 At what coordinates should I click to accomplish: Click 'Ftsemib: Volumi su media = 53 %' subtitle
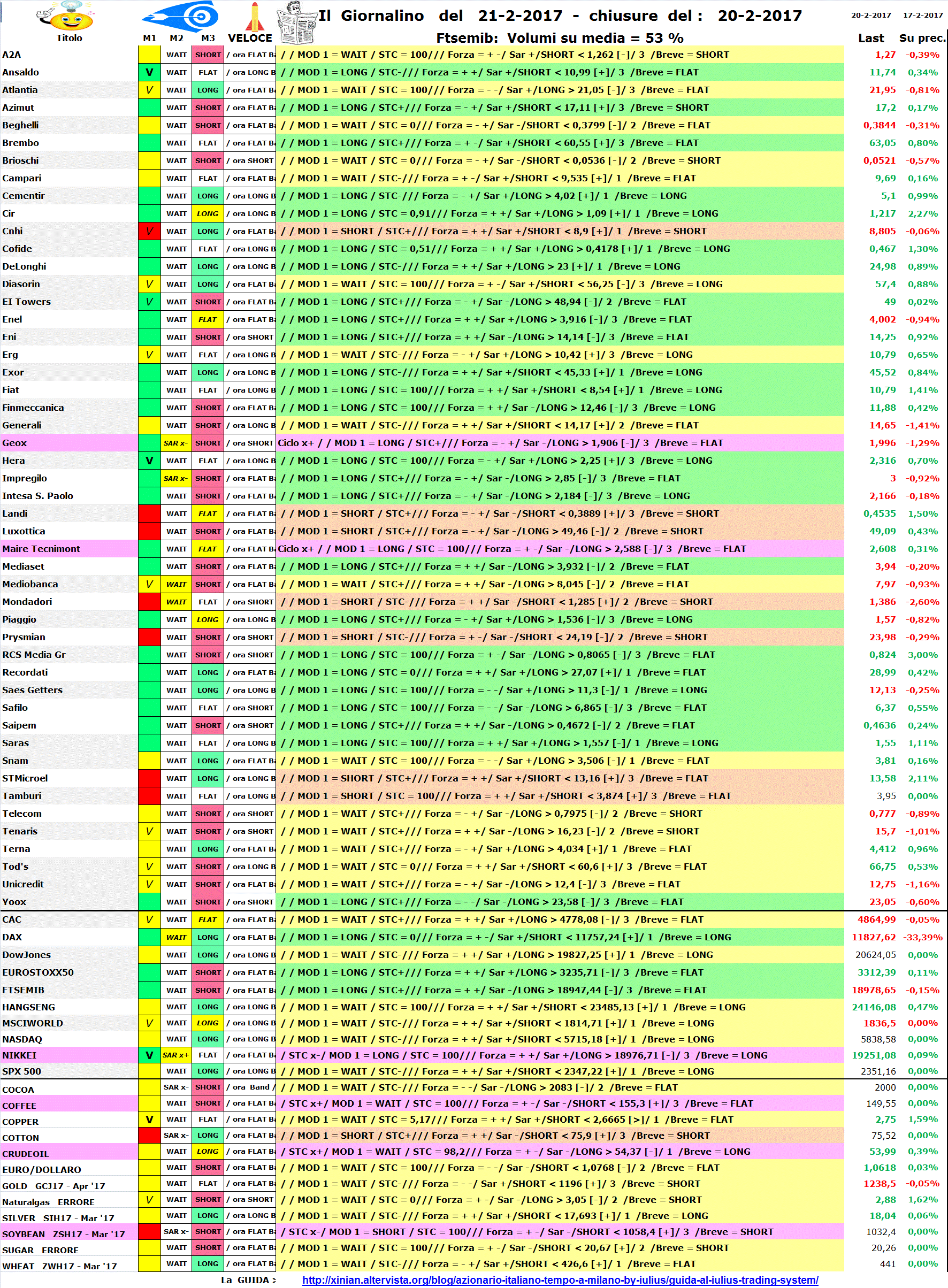coord(560,38)
